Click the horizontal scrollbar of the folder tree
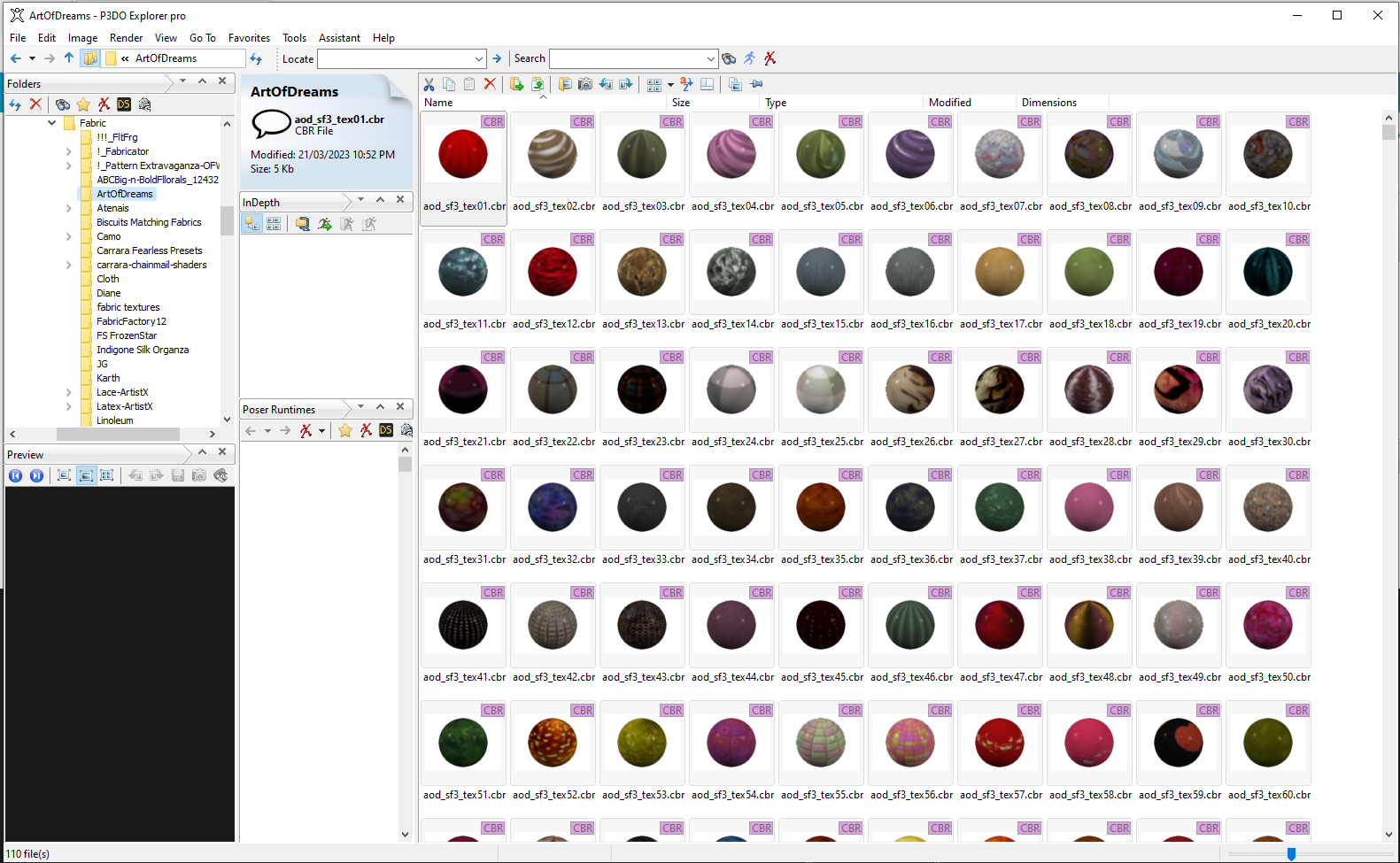Screen dimensions: 1400x863 (118, 434)
